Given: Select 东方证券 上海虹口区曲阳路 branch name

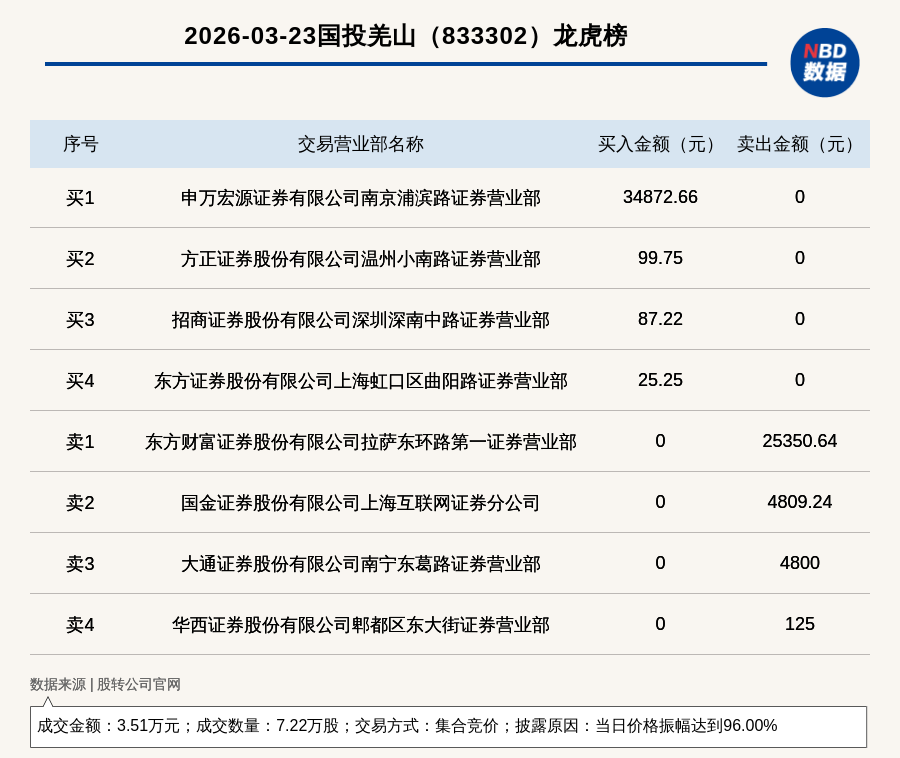Looking at the screenshot, I should (x=360, y=381).
